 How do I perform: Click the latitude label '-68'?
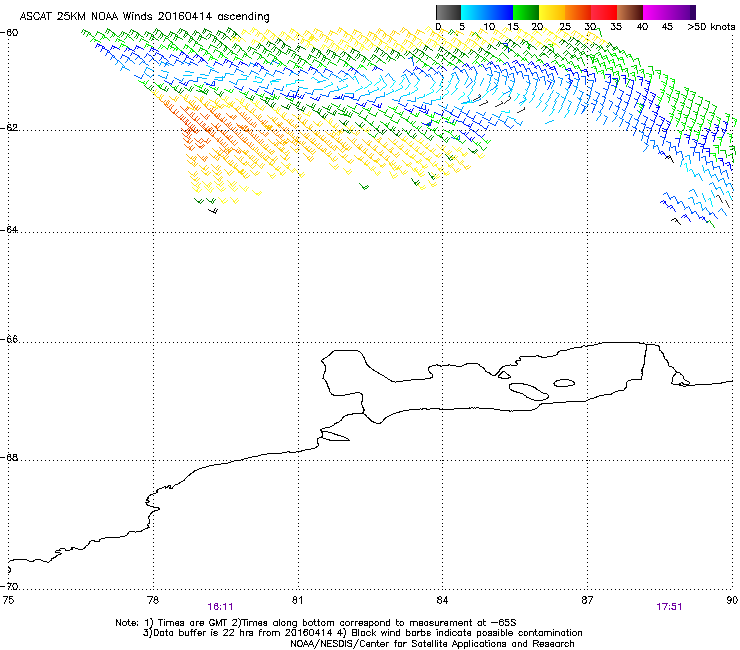[9, 457]
